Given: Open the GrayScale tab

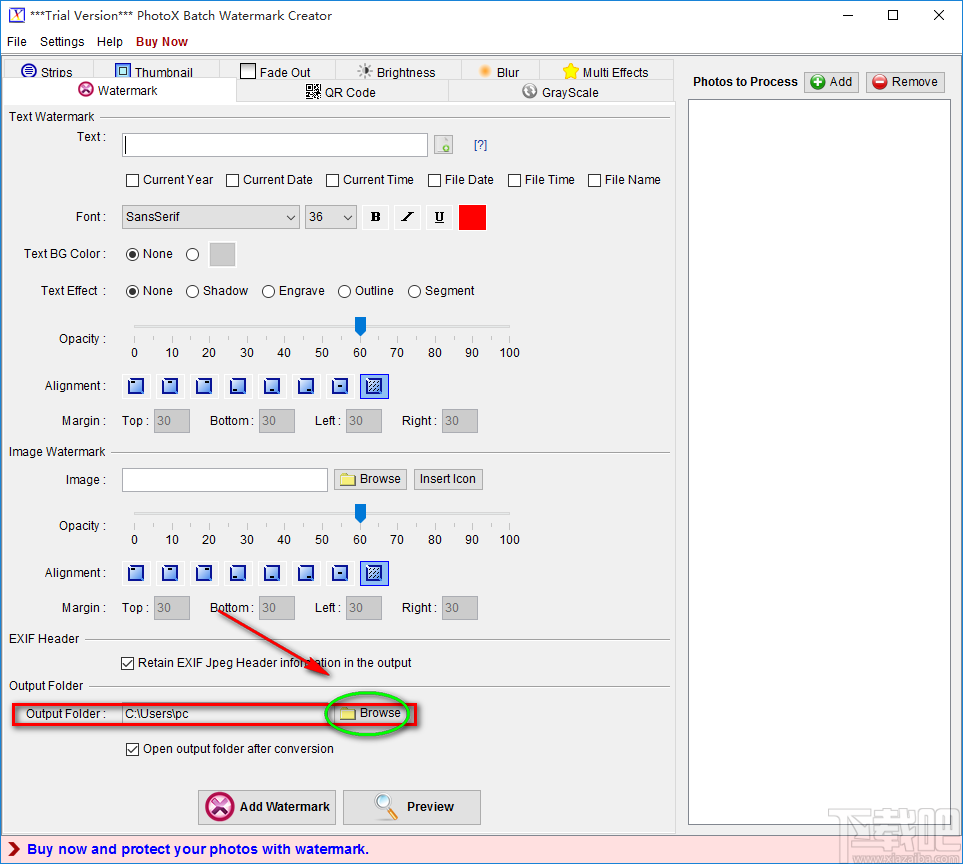Looking at the screenshot, I should coord(561,91).
